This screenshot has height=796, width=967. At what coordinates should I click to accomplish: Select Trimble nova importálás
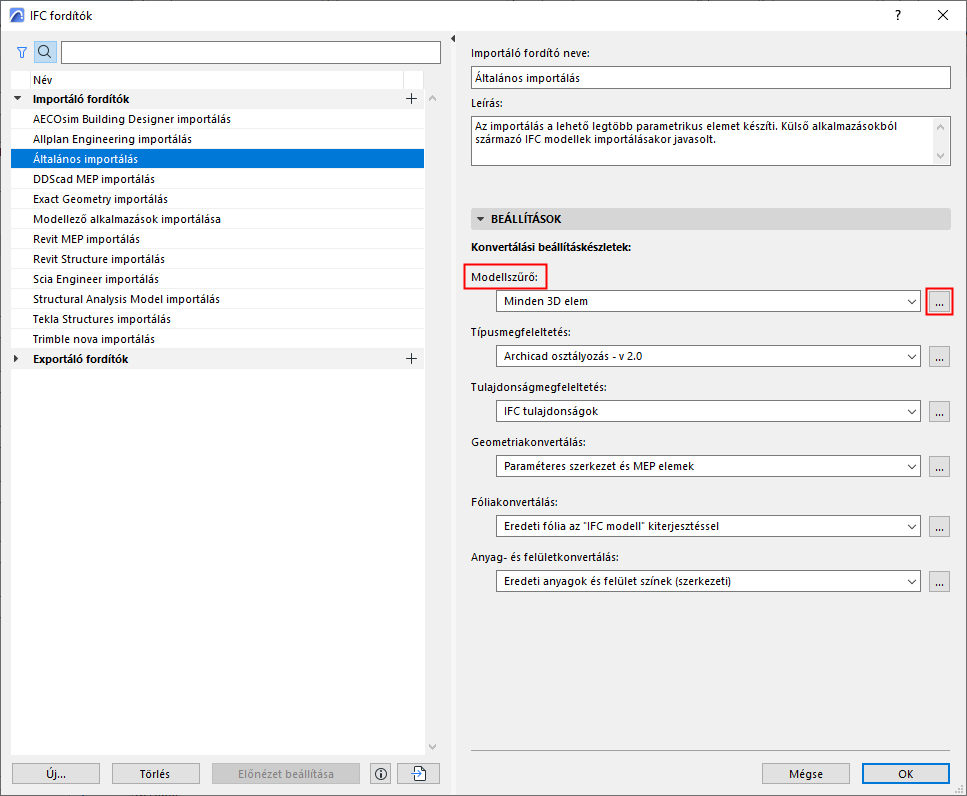coord(217,339)
